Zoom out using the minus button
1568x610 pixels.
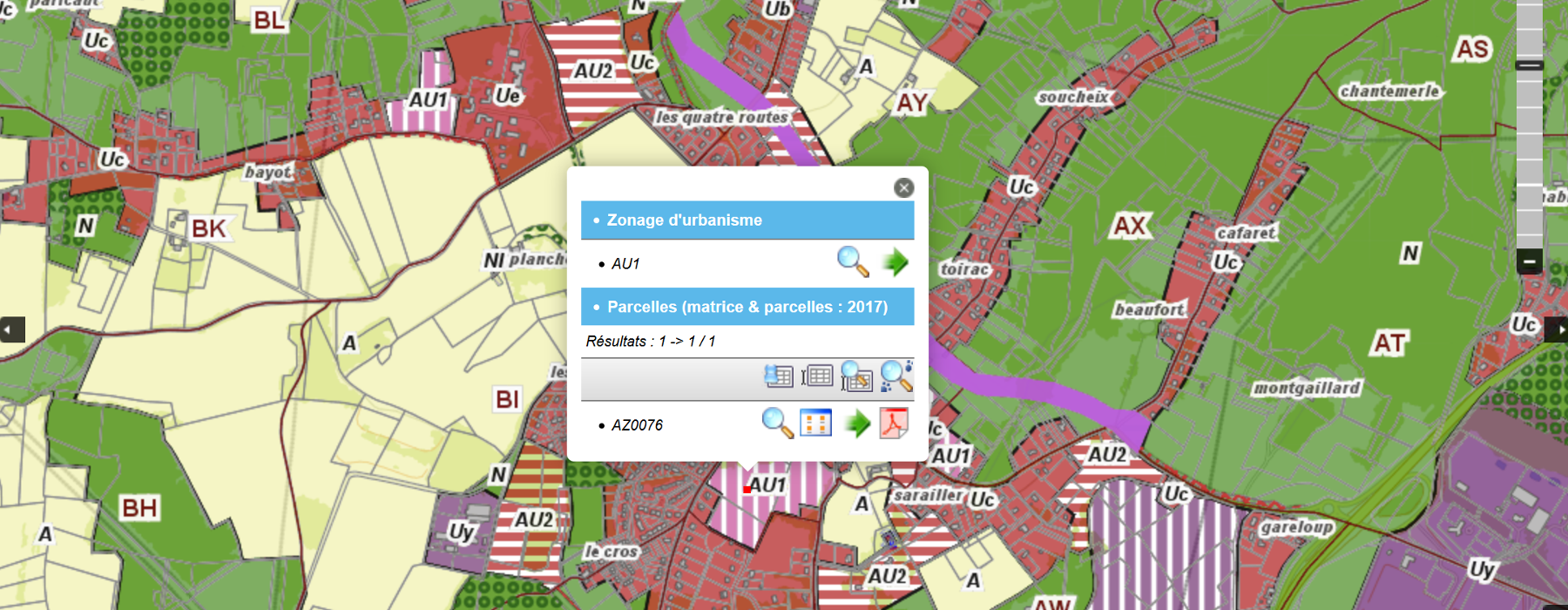pos(1529,261)
